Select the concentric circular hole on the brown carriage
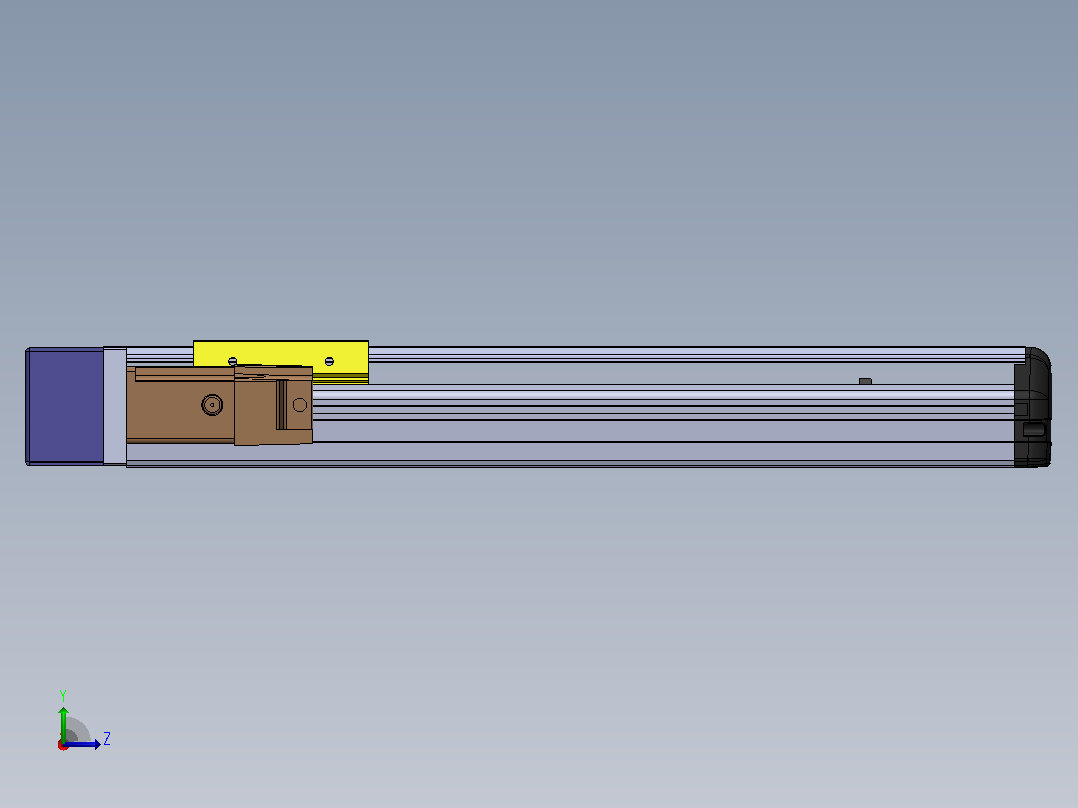 (x=212, y=405)
